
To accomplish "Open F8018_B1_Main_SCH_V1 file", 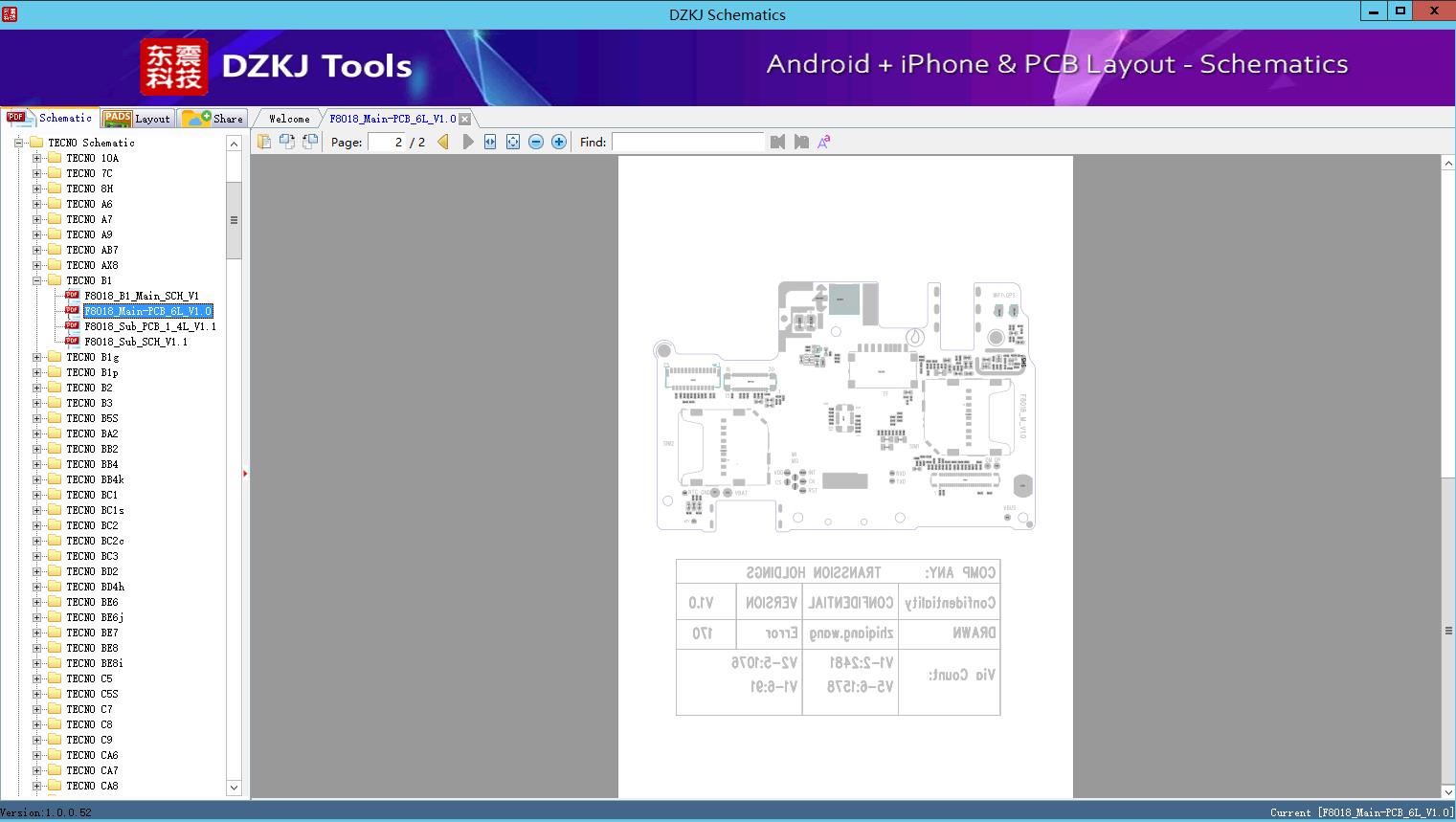I will 141,296.
